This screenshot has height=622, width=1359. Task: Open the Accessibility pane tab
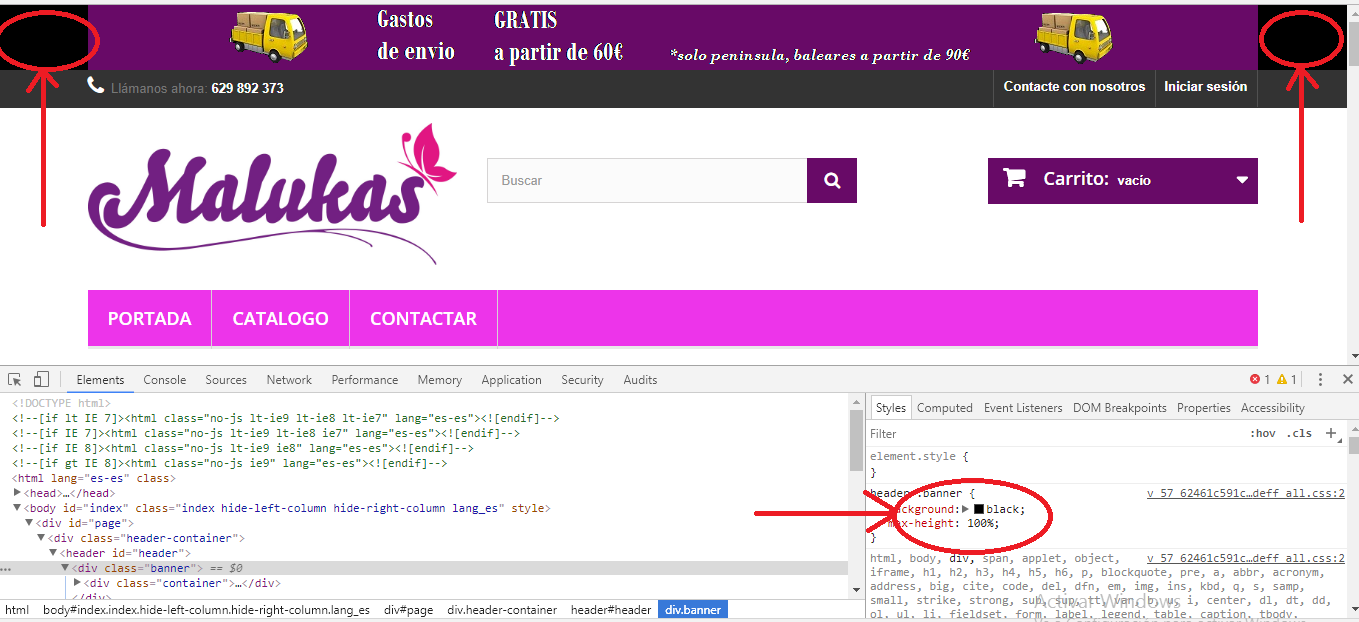1273,408
